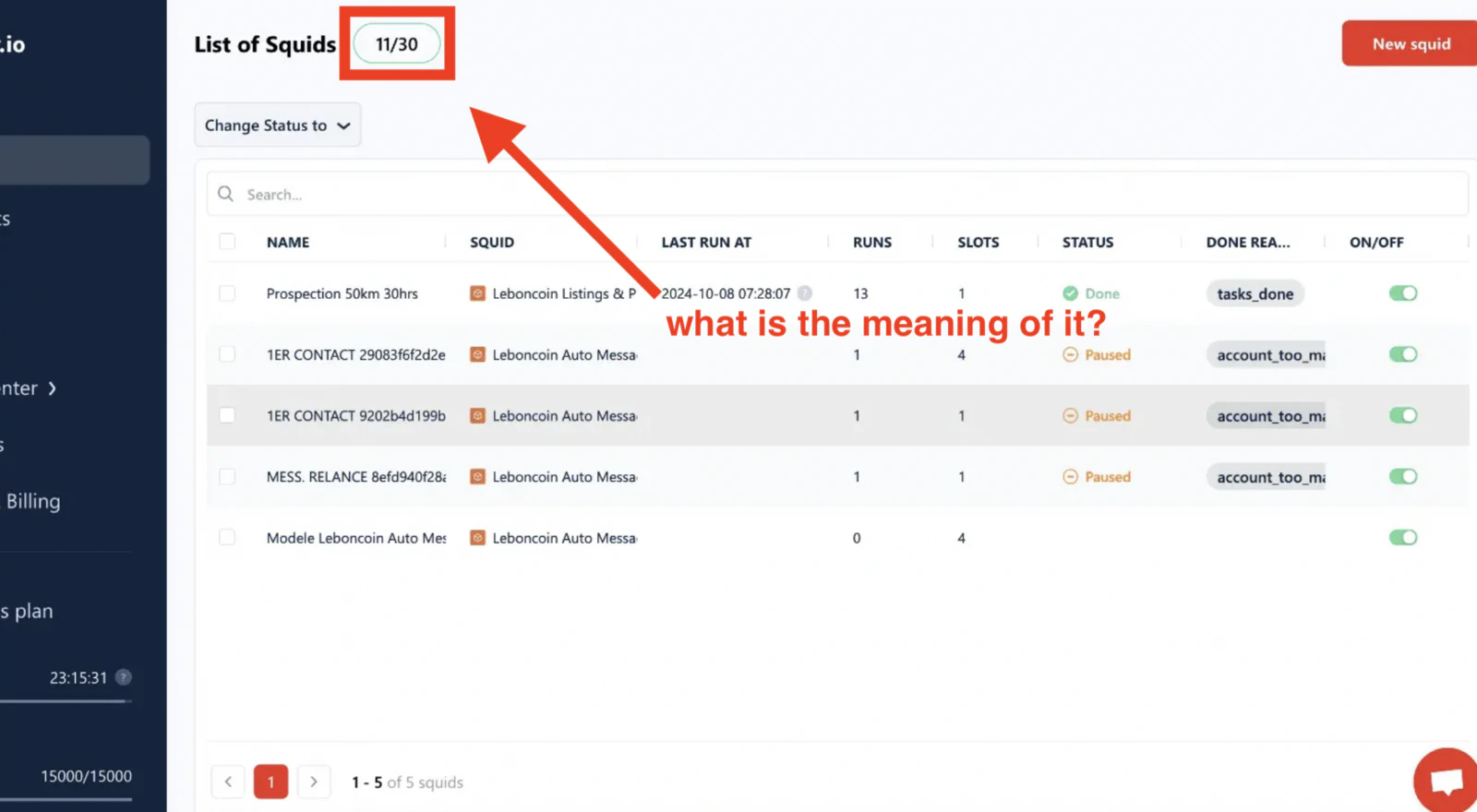Click paused icon in 1ER CONTACT 9202b4d199b row
The width and height of the screenshot is (1477, 812).
click(x=1070, y=415)
